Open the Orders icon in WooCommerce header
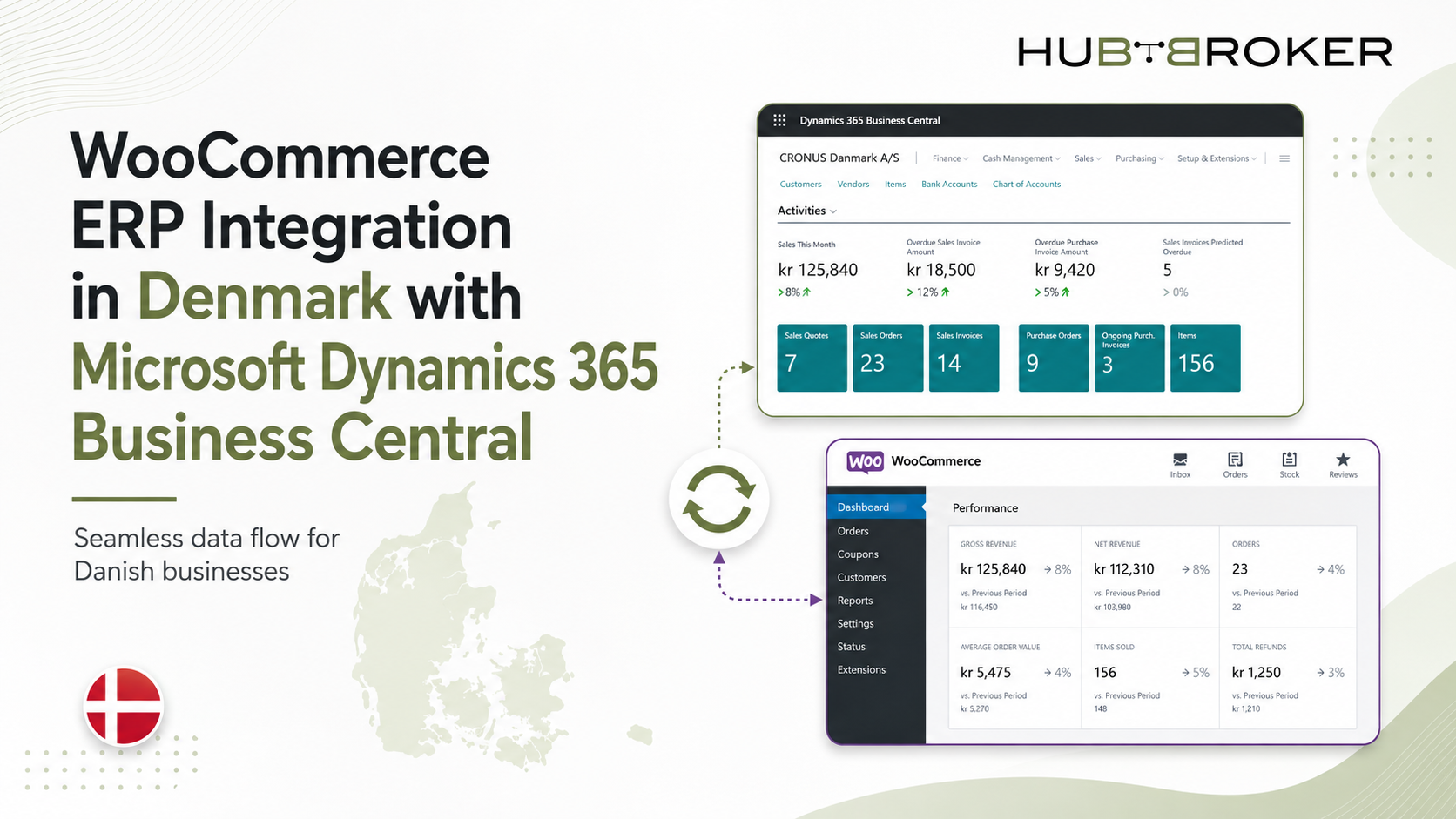 point(1235,465)
